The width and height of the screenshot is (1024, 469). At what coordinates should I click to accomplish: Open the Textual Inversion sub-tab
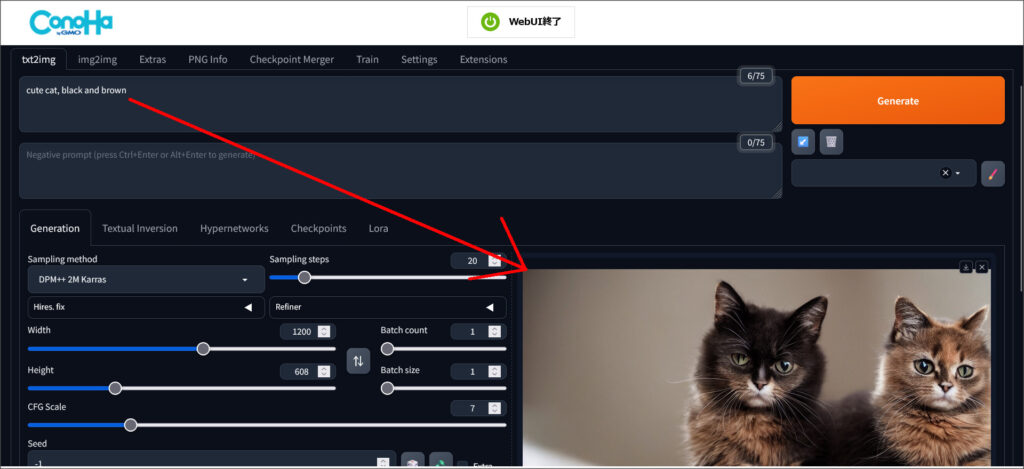coord(140,229)
